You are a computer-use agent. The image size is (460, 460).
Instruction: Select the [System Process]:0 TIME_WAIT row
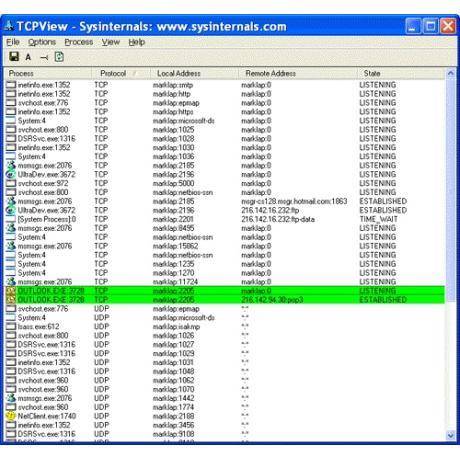click(225, 219)
